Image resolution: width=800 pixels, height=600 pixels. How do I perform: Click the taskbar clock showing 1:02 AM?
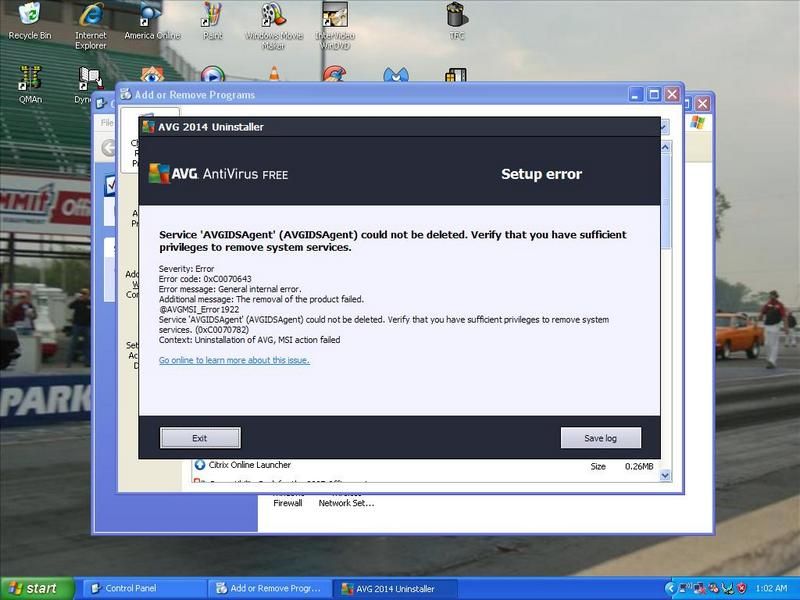[x=771, y=588]
